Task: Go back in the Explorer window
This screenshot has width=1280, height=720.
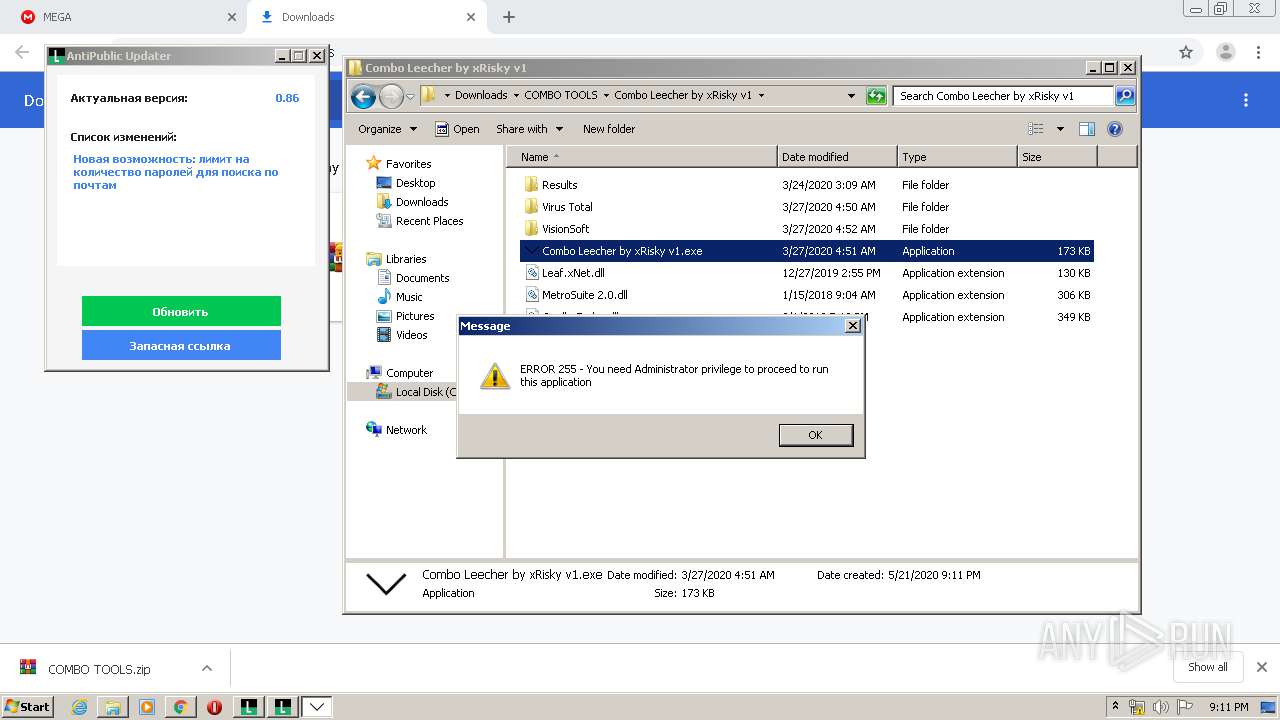Action: pyautogui.click(x=364, y=96)
